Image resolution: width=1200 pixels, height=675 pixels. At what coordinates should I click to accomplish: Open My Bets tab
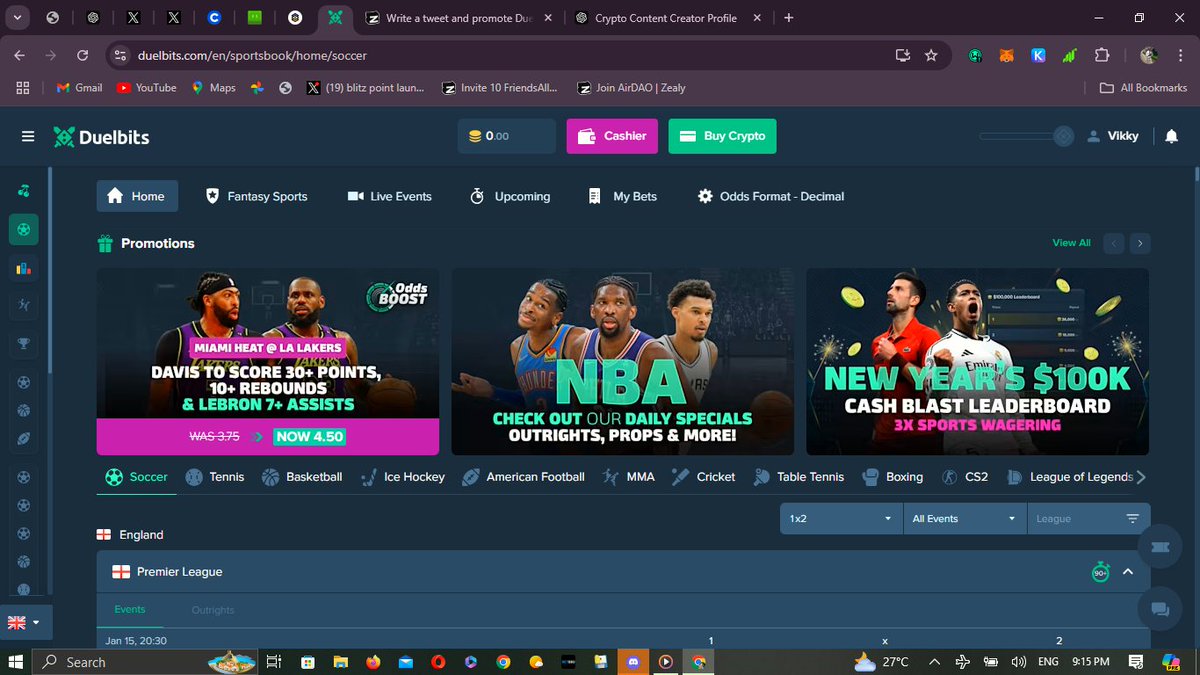622,196
